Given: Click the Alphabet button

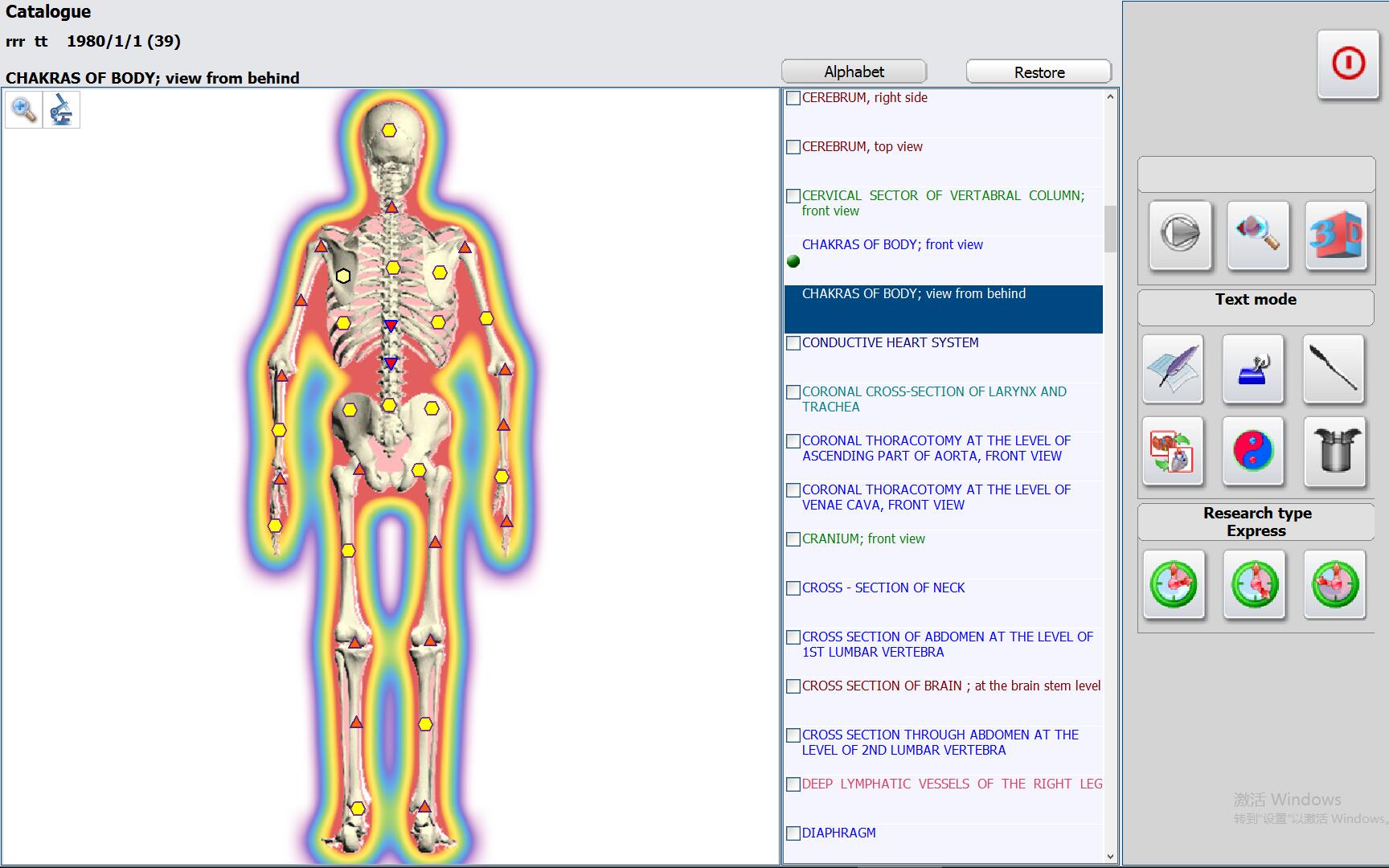Looking at the screenshot, I should coord(854,72).
